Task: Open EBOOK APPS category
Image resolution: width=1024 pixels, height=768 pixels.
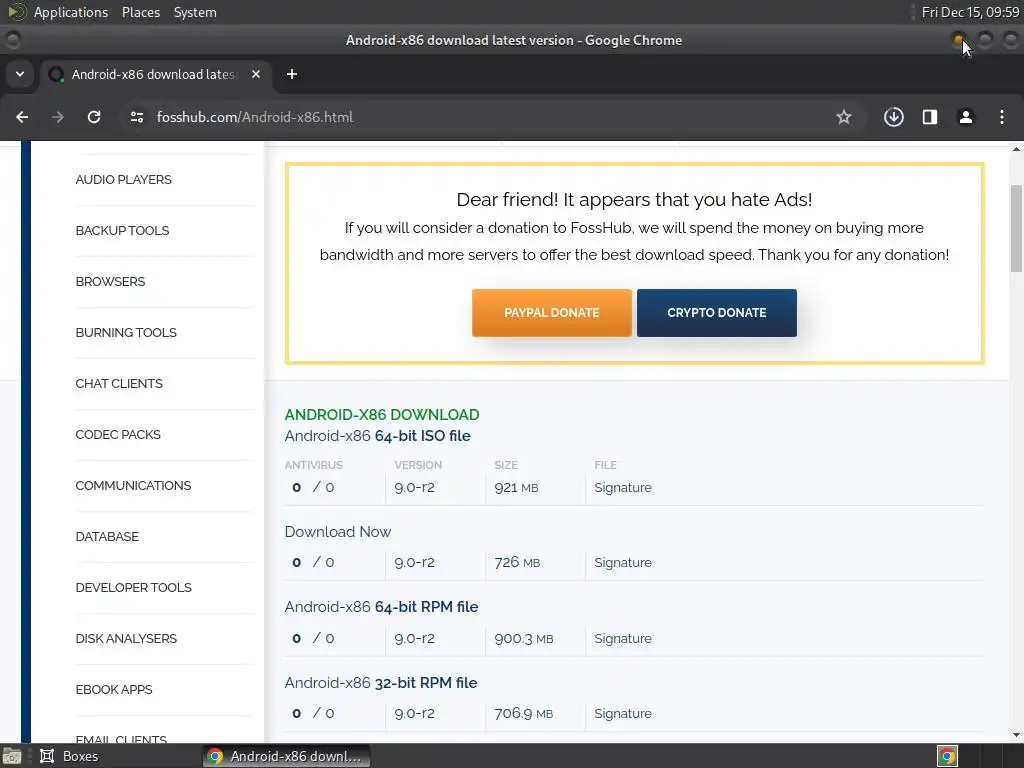Action: coord(114,689)
